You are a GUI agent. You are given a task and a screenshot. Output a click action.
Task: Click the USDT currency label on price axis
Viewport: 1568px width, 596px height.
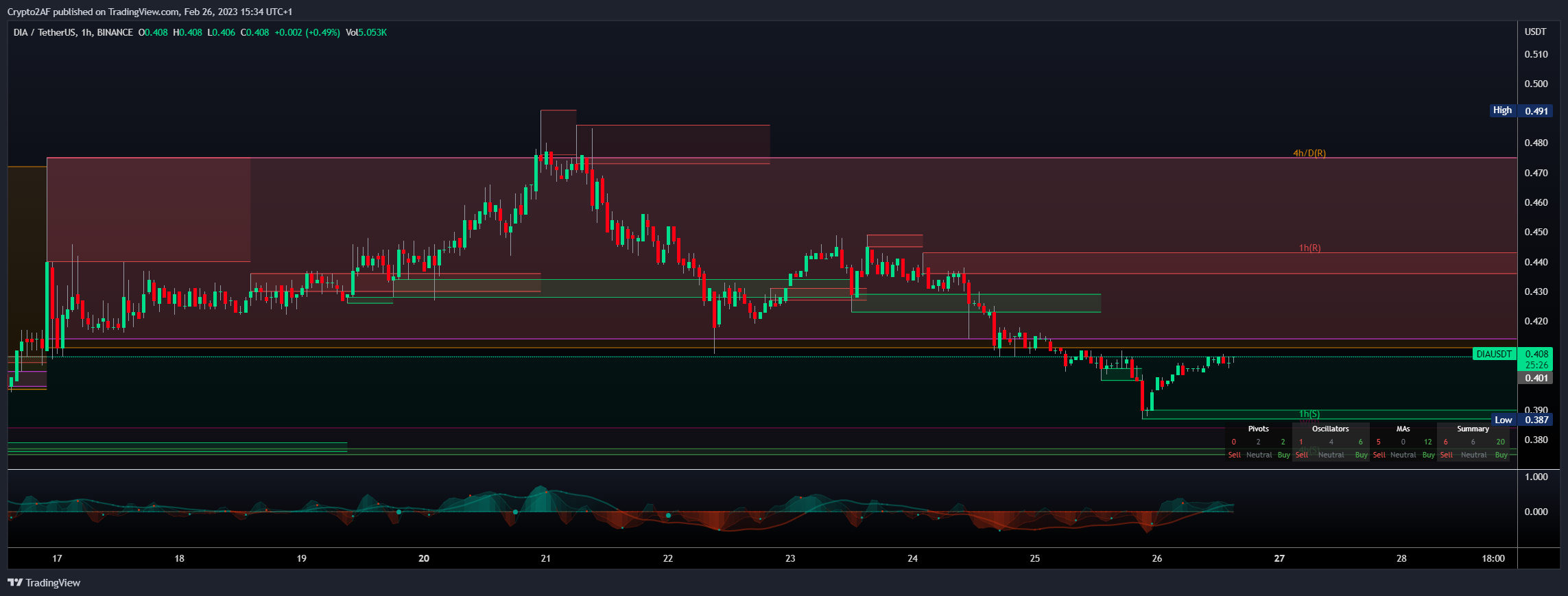pyautogui.click(x=1535, y=32)
